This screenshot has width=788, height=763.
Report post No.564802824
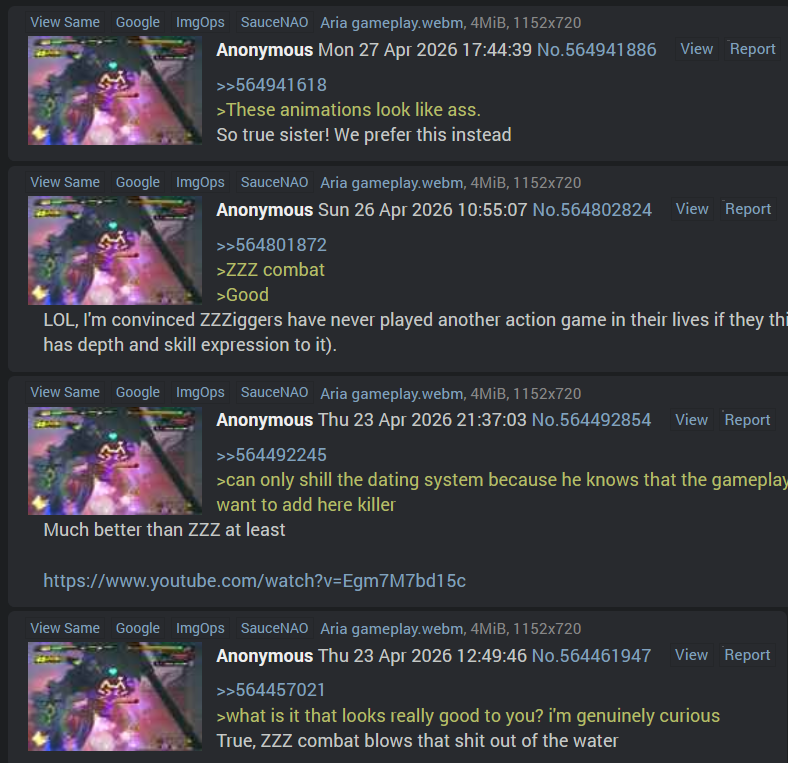click(748, 209)
